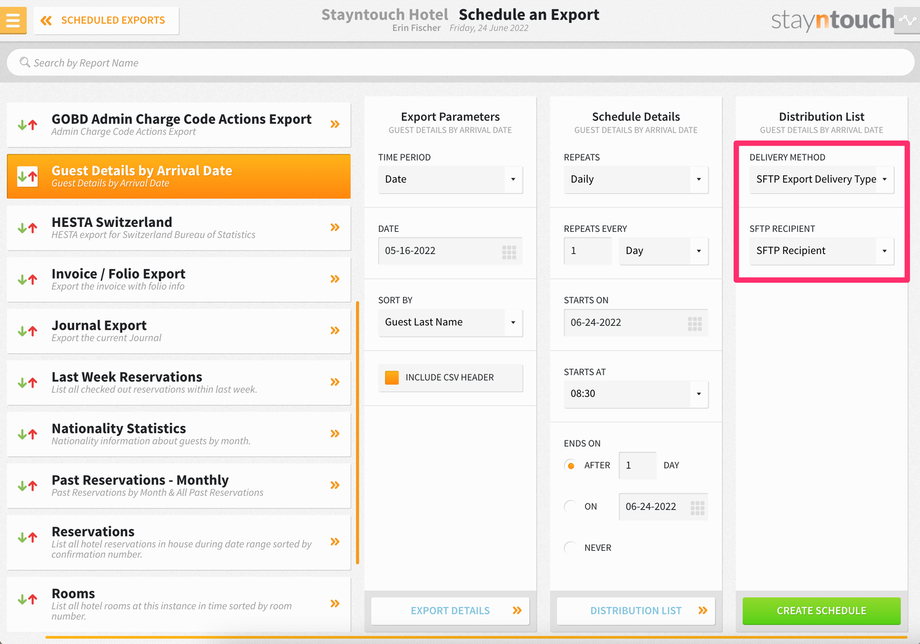The image size is (920, 644).
Task: Select Guest Details by Arrival Date export
Action: (178, 176)
